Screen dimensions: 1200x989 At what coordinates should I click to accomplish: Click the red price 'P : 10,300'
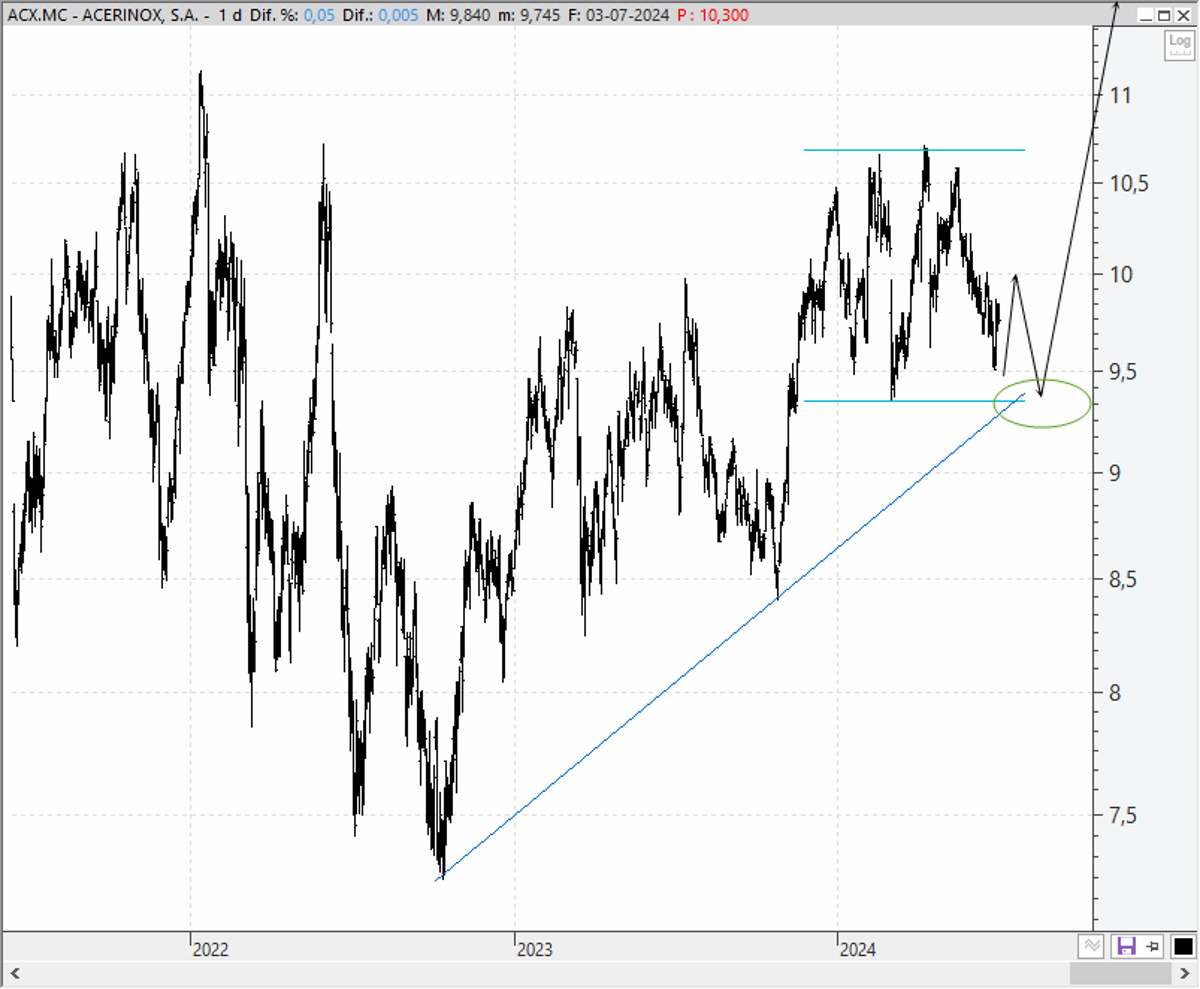713,16
